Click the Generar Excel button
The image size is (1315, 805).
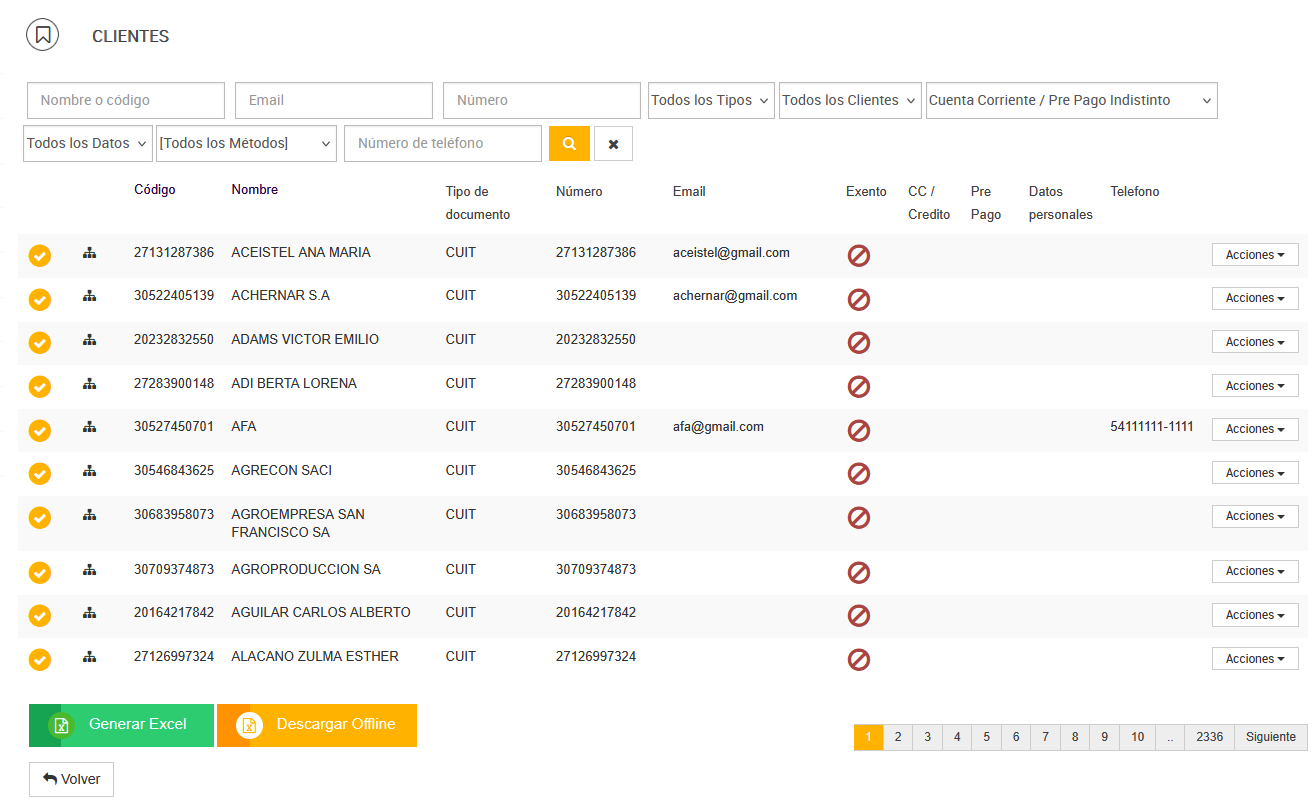(122, 725)
